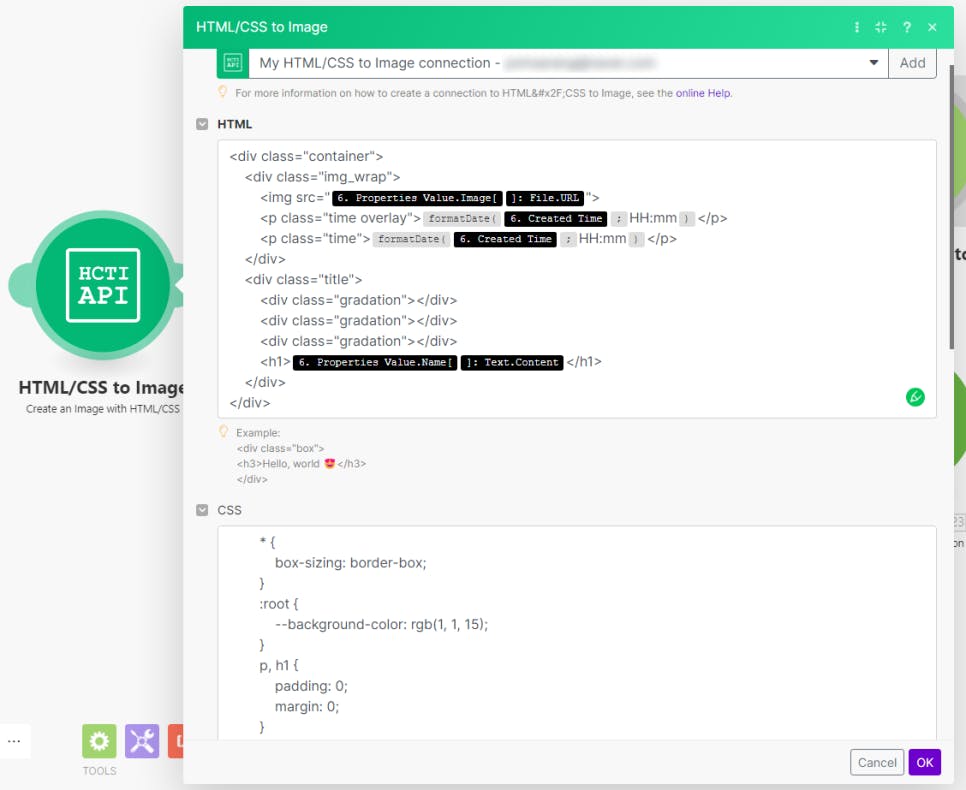Screen dimensions: 966x790
Task: Click formatDate function in time overlay line
Action: coord(462,219)
